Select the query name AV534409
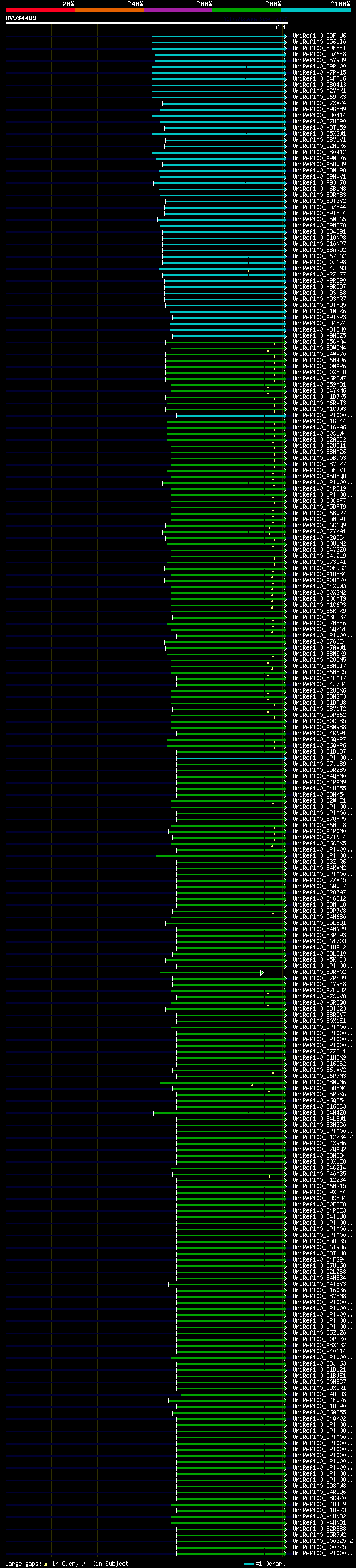This screenshot has width=356, height=1568. [21, 18]
